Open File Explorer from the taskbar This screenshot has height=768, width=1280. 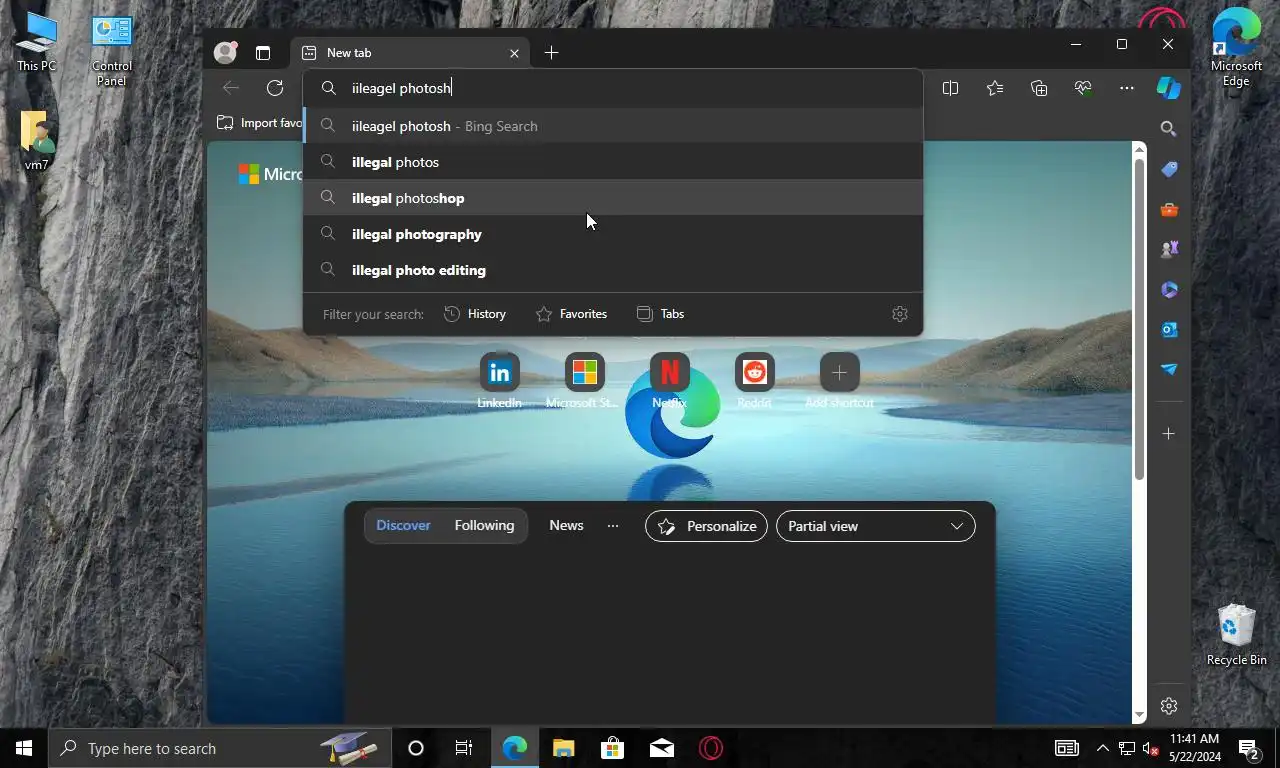point(564,748)
